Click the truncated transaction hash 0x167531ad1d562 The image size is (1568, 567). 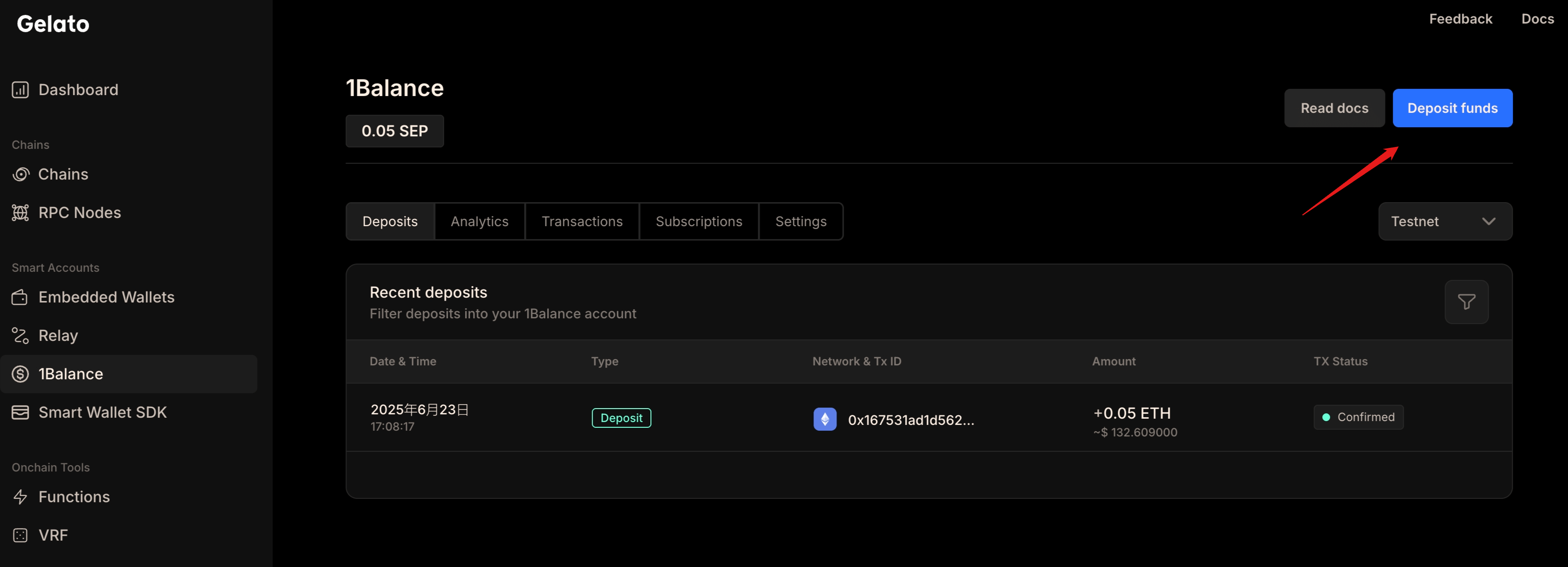(x=910, y=419)
